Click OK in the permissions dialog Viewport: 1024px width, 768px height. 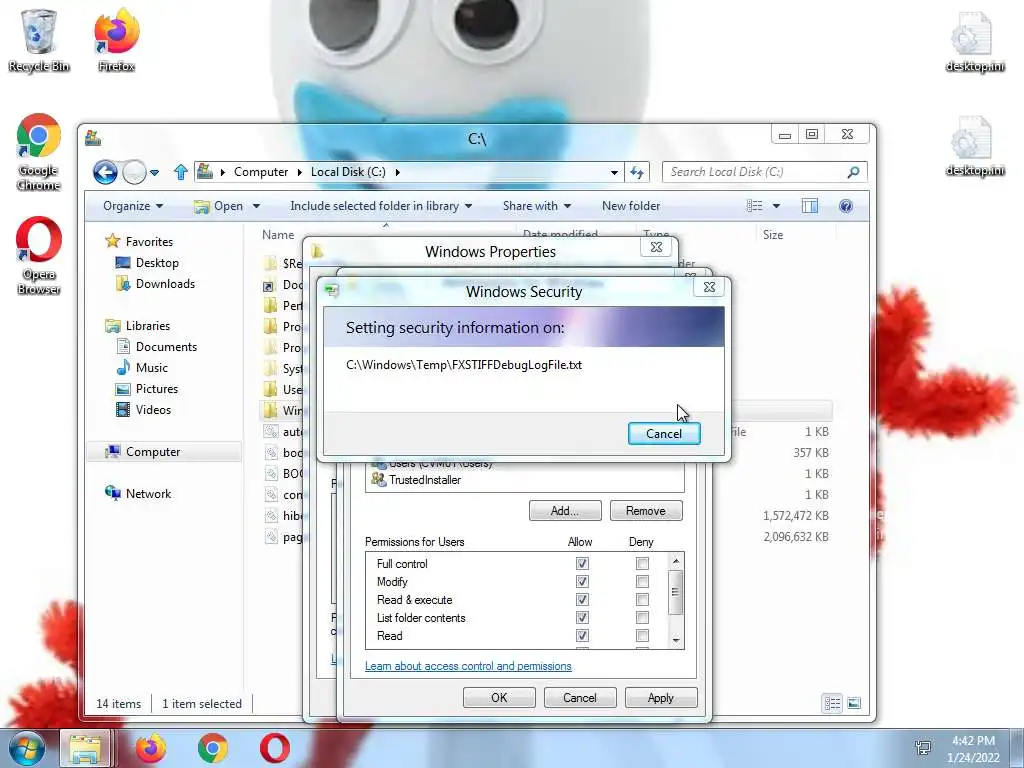499,697
